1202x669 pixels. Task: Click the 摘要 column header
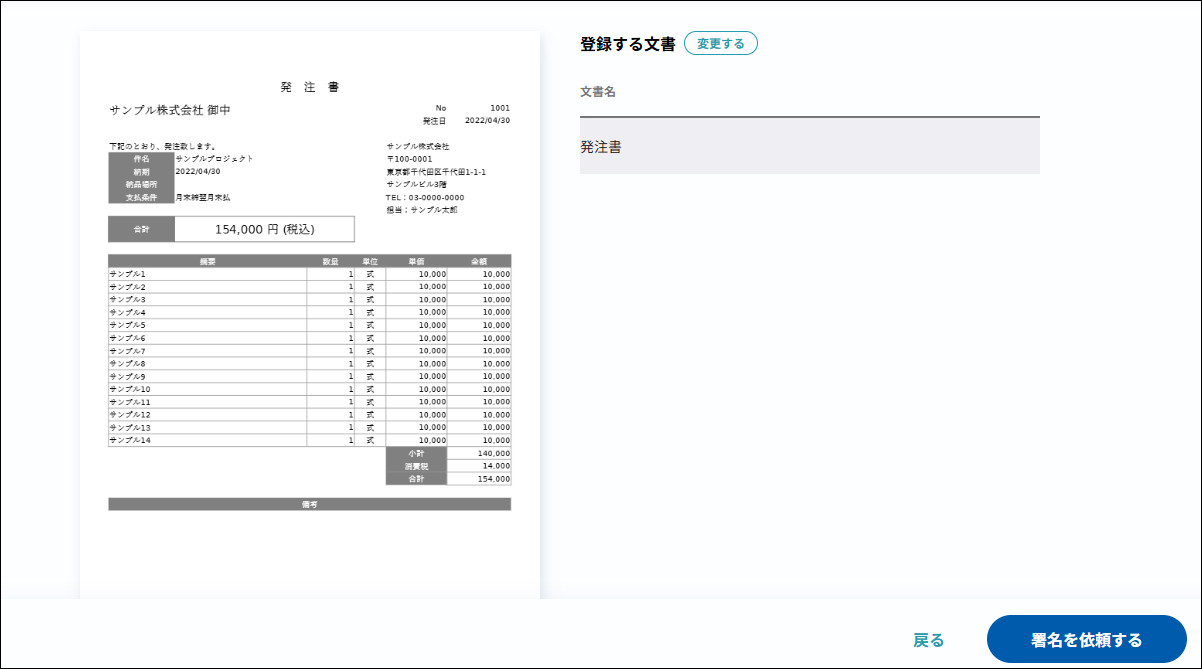pos(207,261)
